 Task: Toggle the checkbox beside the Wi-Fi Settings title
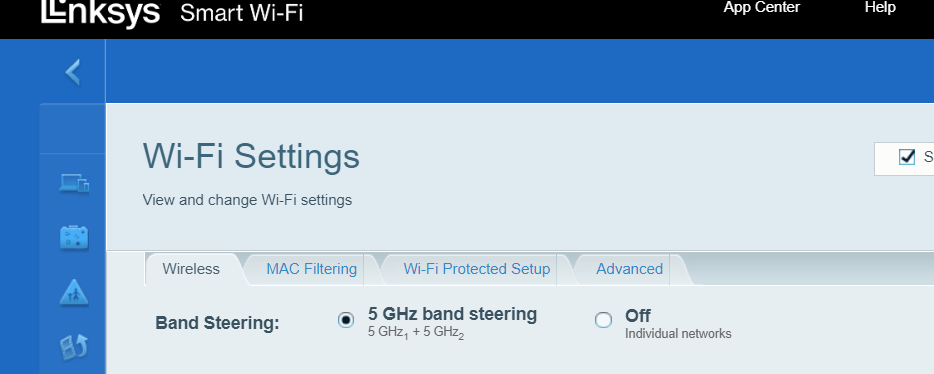(907, 157)
